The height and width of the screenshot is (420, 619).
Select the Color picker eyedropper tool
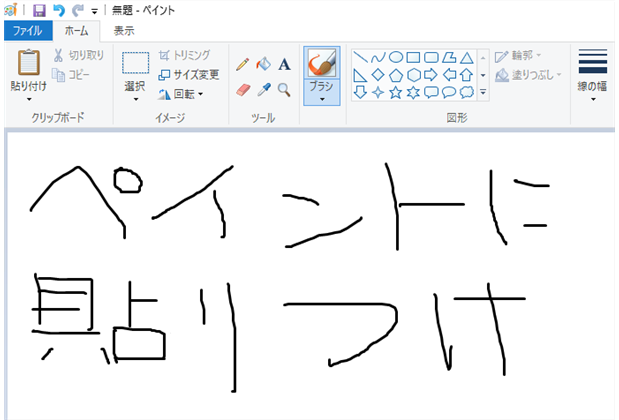[264, 90]
